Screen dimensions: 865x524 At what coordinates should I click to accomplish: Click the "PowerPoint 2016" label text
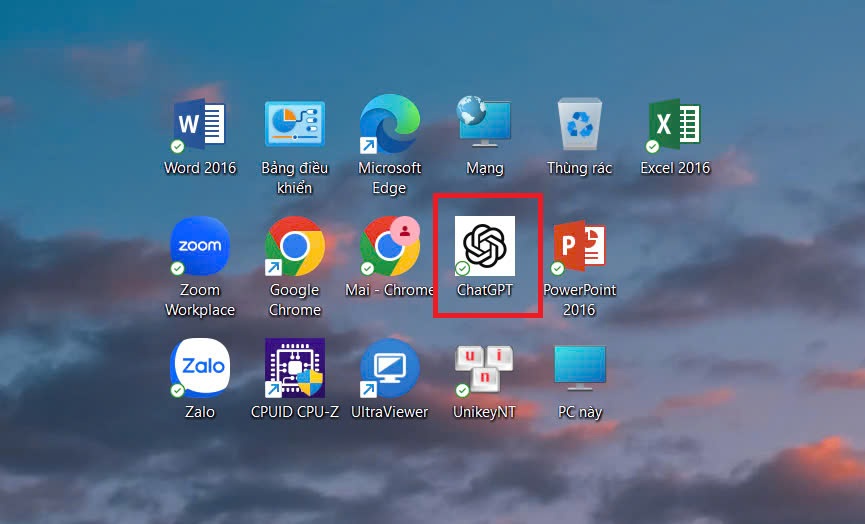[x=579, y=300]
